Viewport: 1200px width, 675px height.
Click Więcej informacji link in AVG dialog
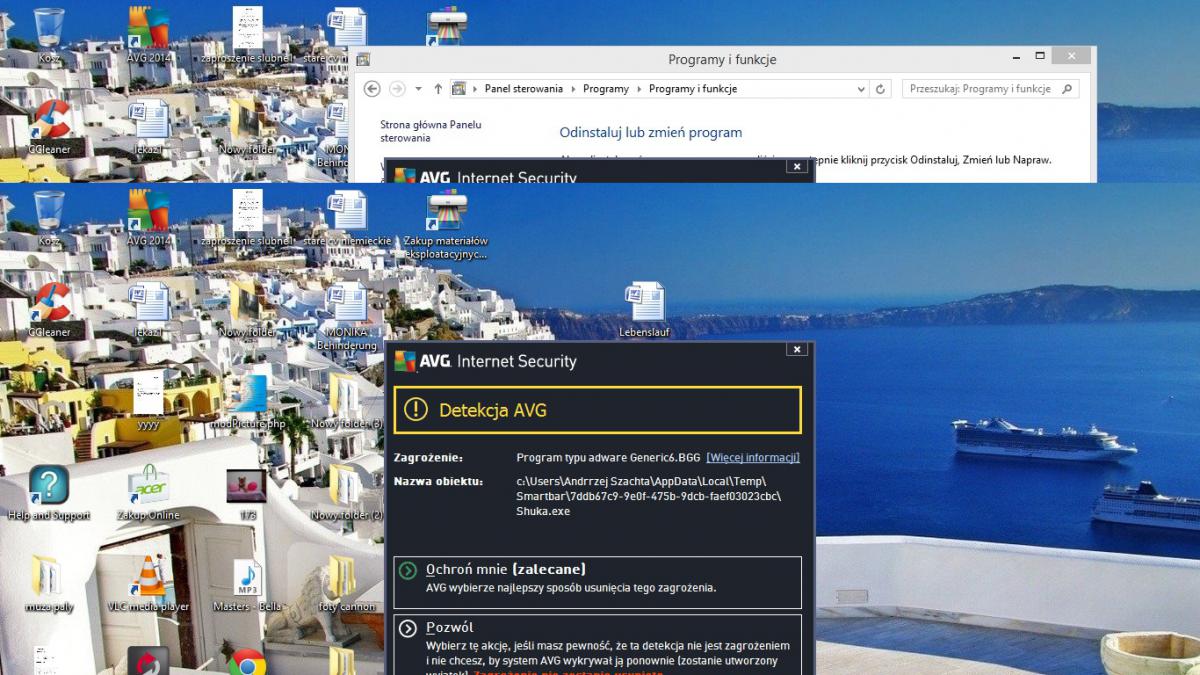tap(753, 458)
